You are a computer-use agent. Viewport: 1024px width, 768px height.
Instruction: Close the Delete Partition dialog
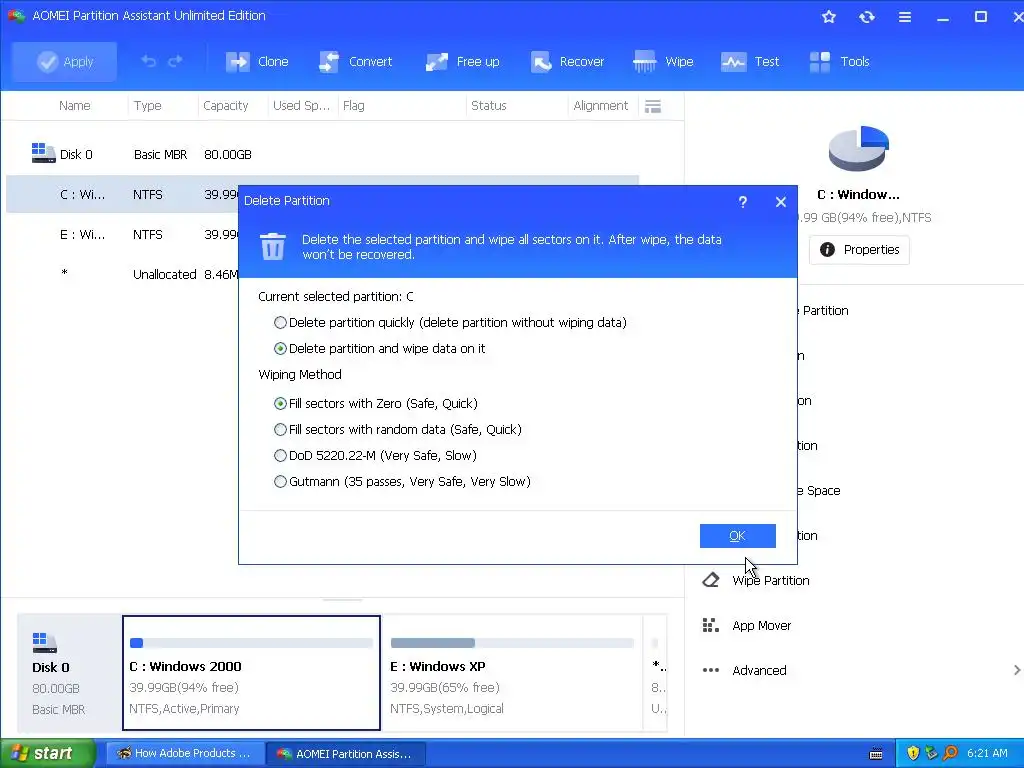(780, 202)
